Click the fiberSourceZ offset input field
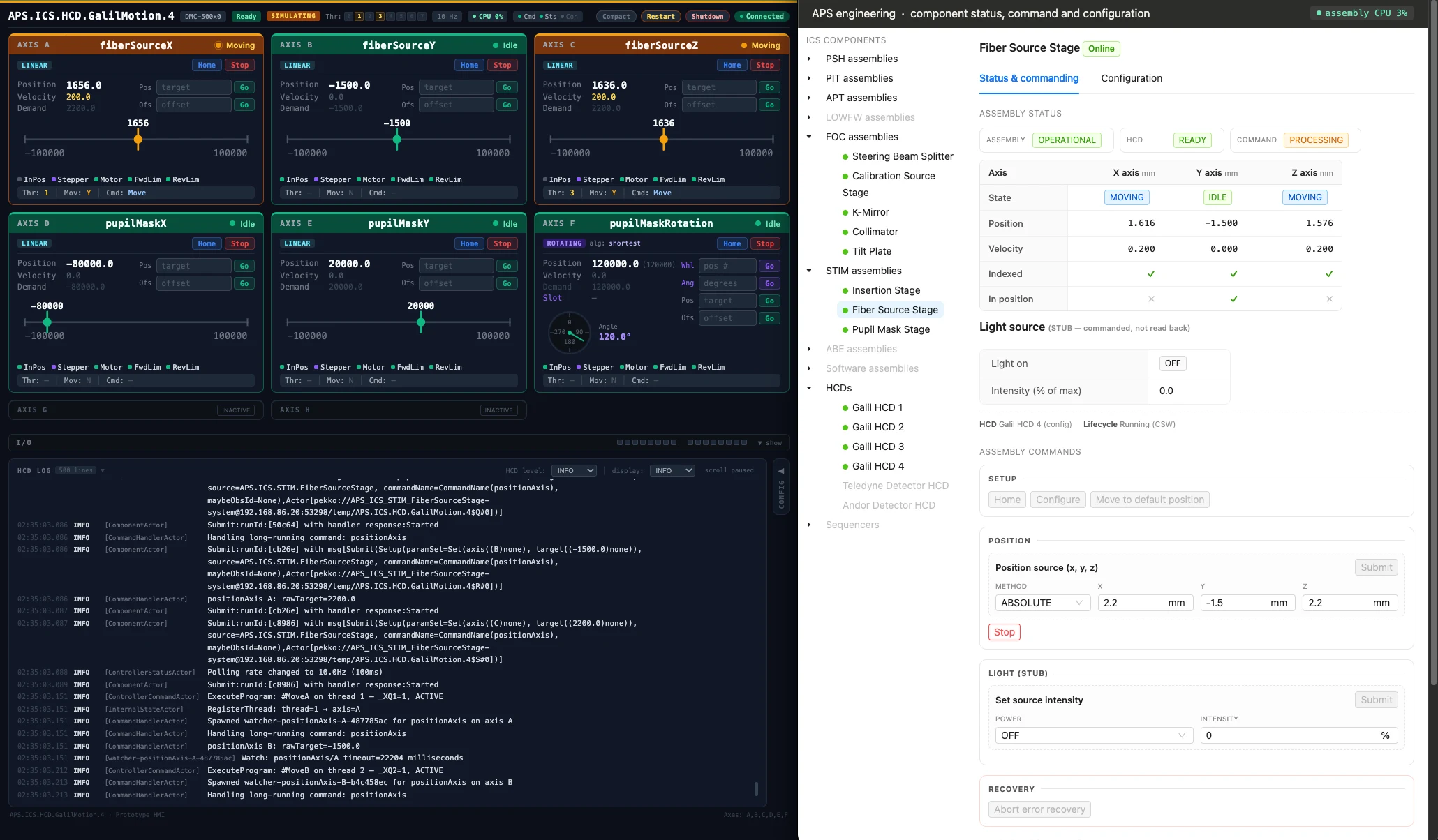This screenshot has height=840, width=1438. 719,105
